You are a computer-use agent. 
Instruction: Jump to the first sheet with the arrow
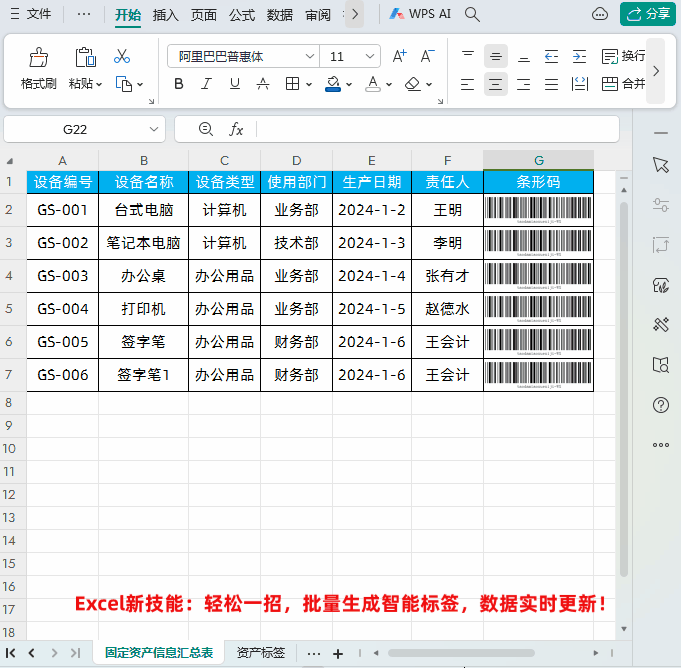[11, 653]
